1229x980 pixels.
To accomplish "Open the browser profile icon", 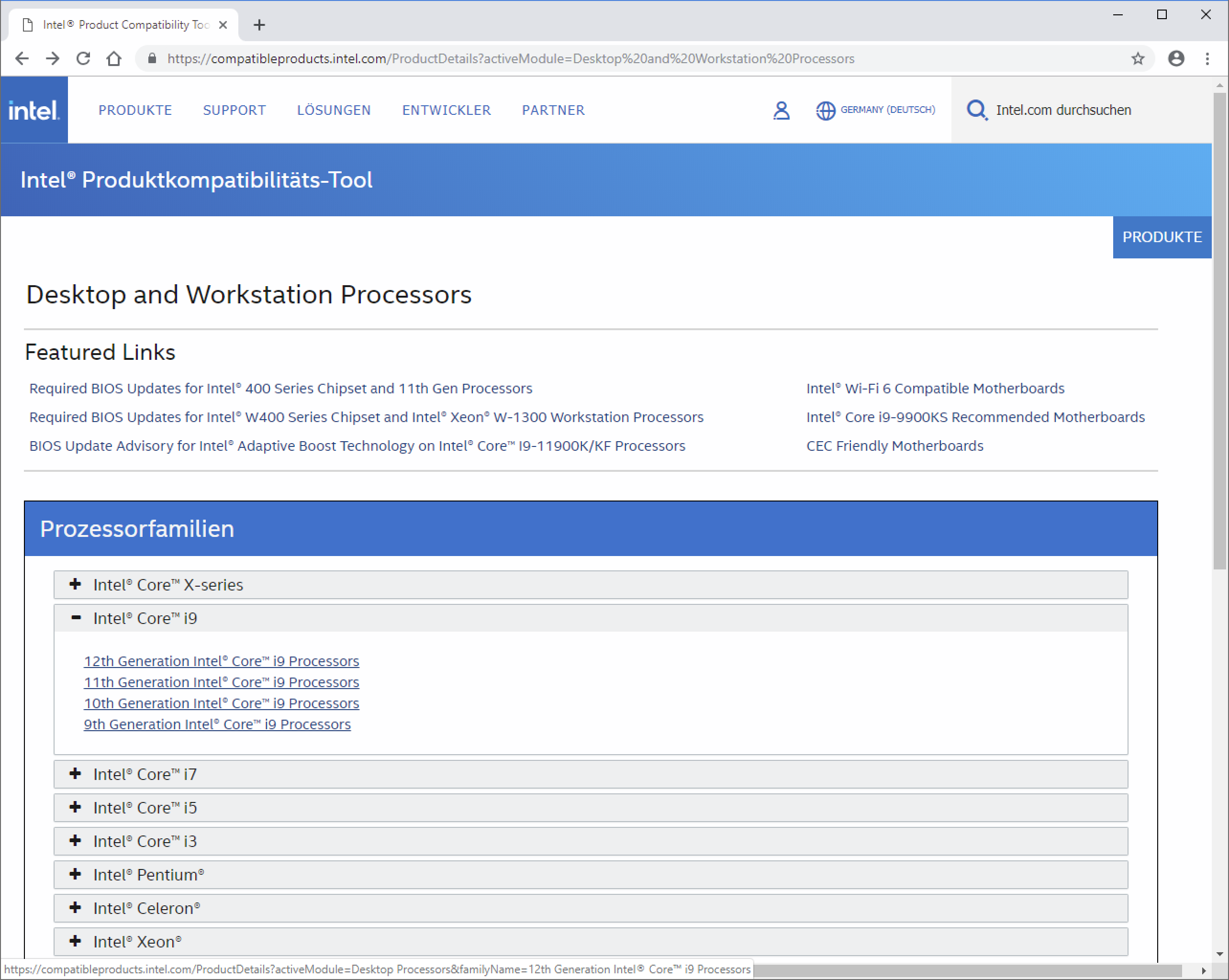I will (x=1176, y=59).
